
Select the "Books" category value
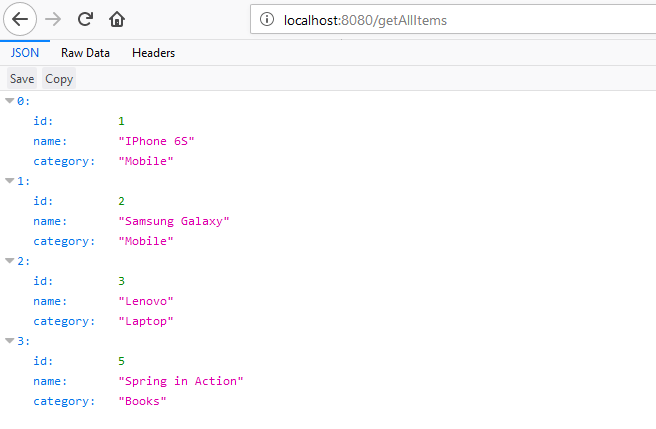pos(142,401)
